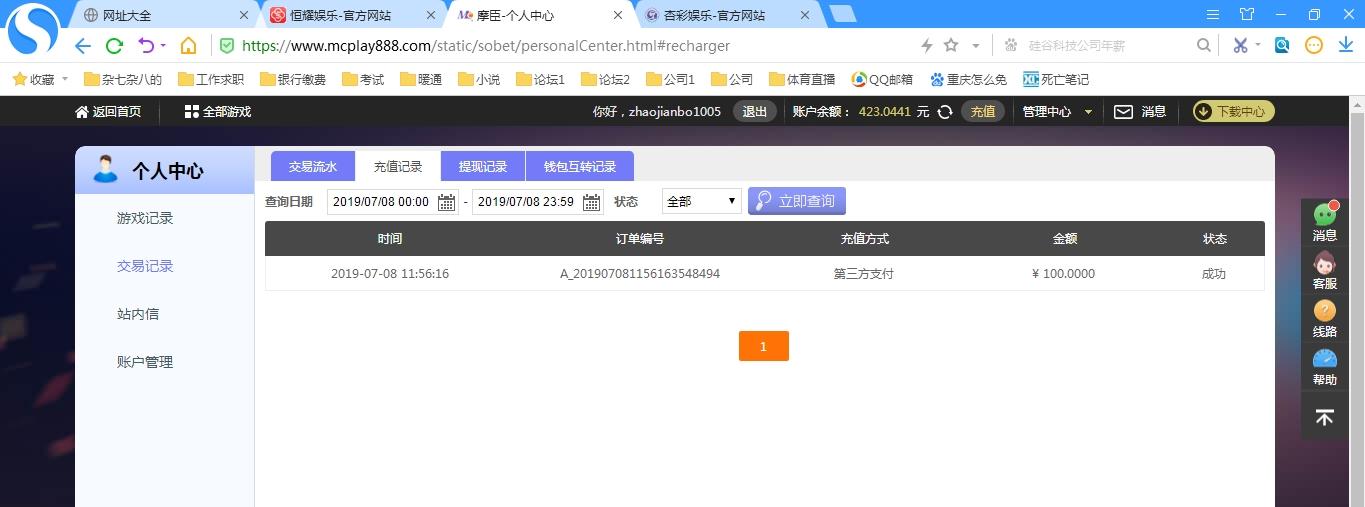Open 游戏记录 in sidebar
Image resolution: width=1365 pixels, height=507 pixels.
[x=145, y=218]
